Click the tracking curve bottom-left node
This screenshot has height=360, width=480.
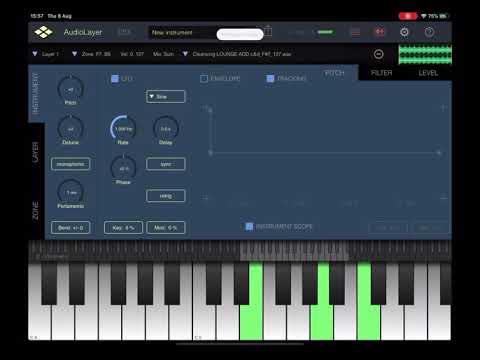coord(210,153)
